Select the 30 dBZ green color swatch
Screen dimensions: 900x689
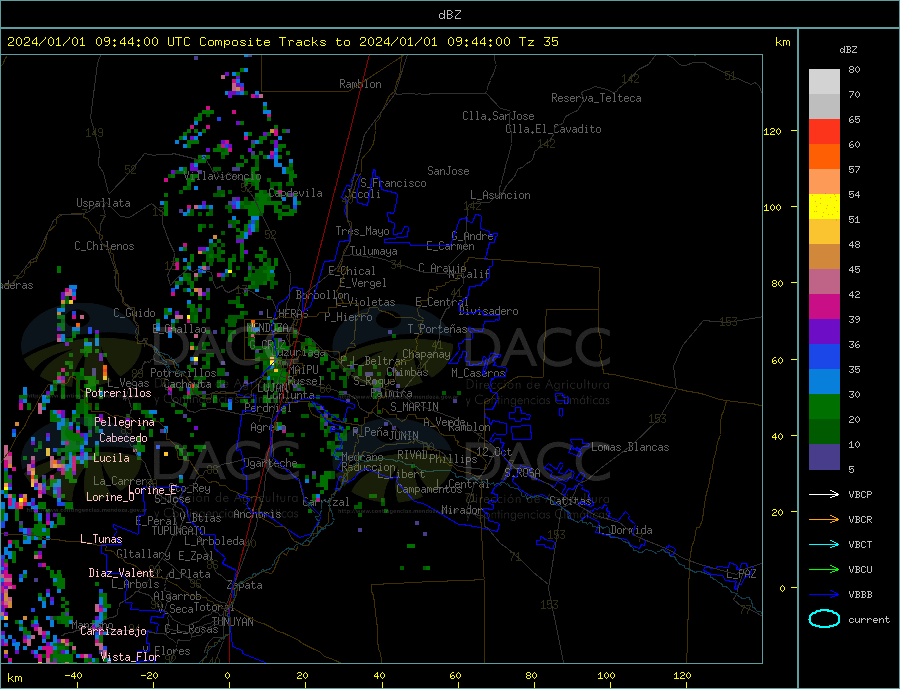(x=824, y=407)
